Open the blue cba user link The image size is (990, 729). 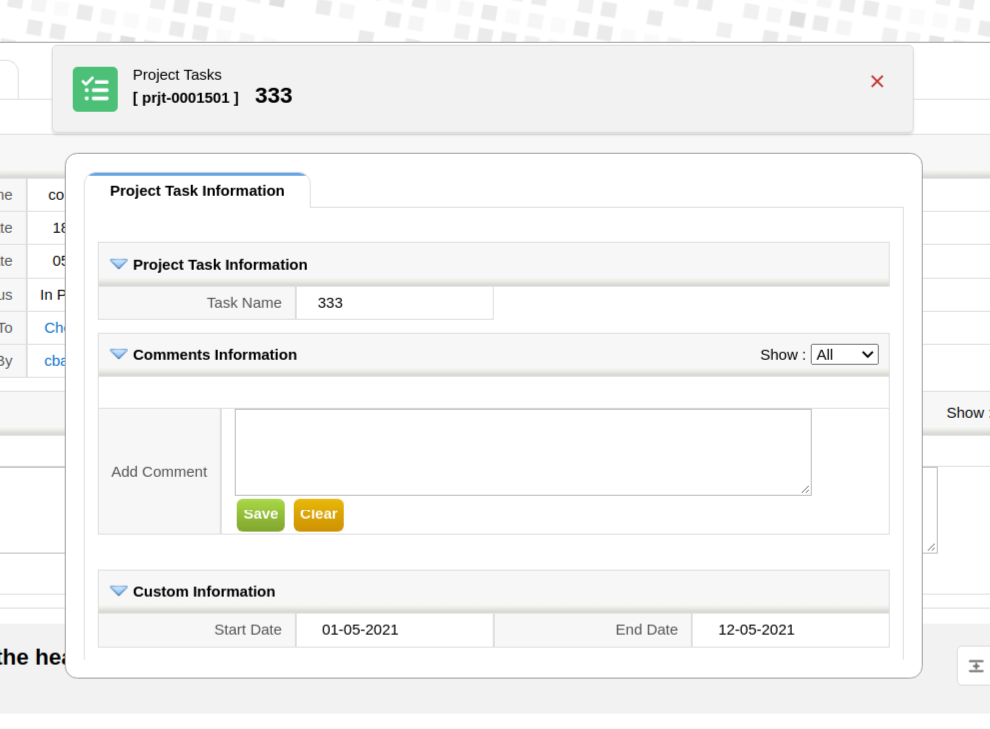click(x=55, y=361)
